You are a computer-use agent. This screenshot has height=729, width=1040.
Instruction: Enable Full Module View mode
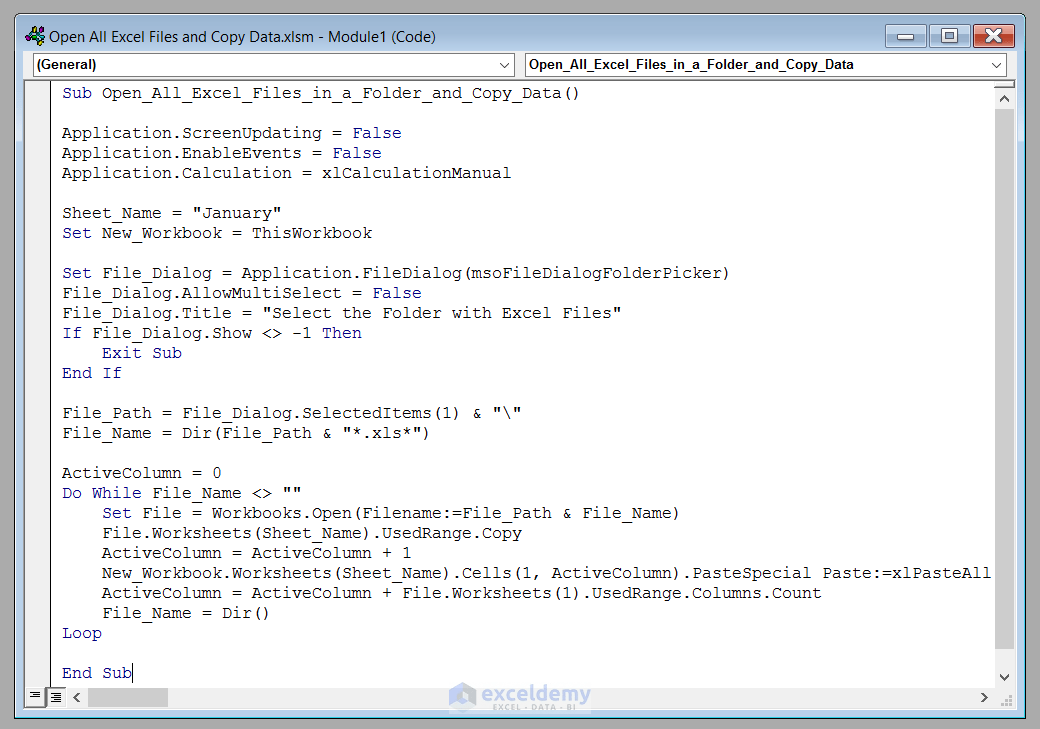point(56,697)
